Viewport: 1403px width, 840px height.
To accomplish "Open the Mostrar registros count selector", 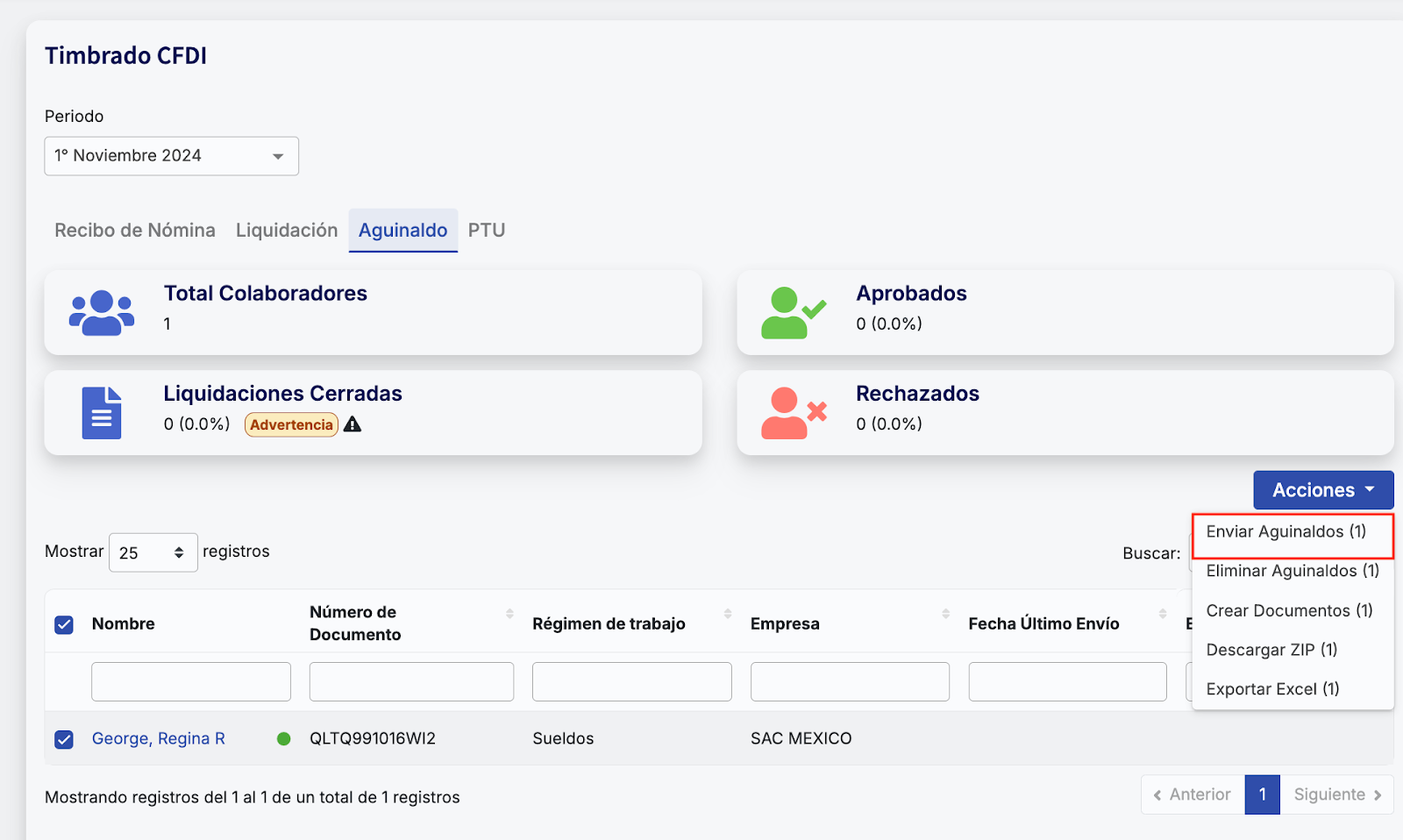I will point(153,552).
